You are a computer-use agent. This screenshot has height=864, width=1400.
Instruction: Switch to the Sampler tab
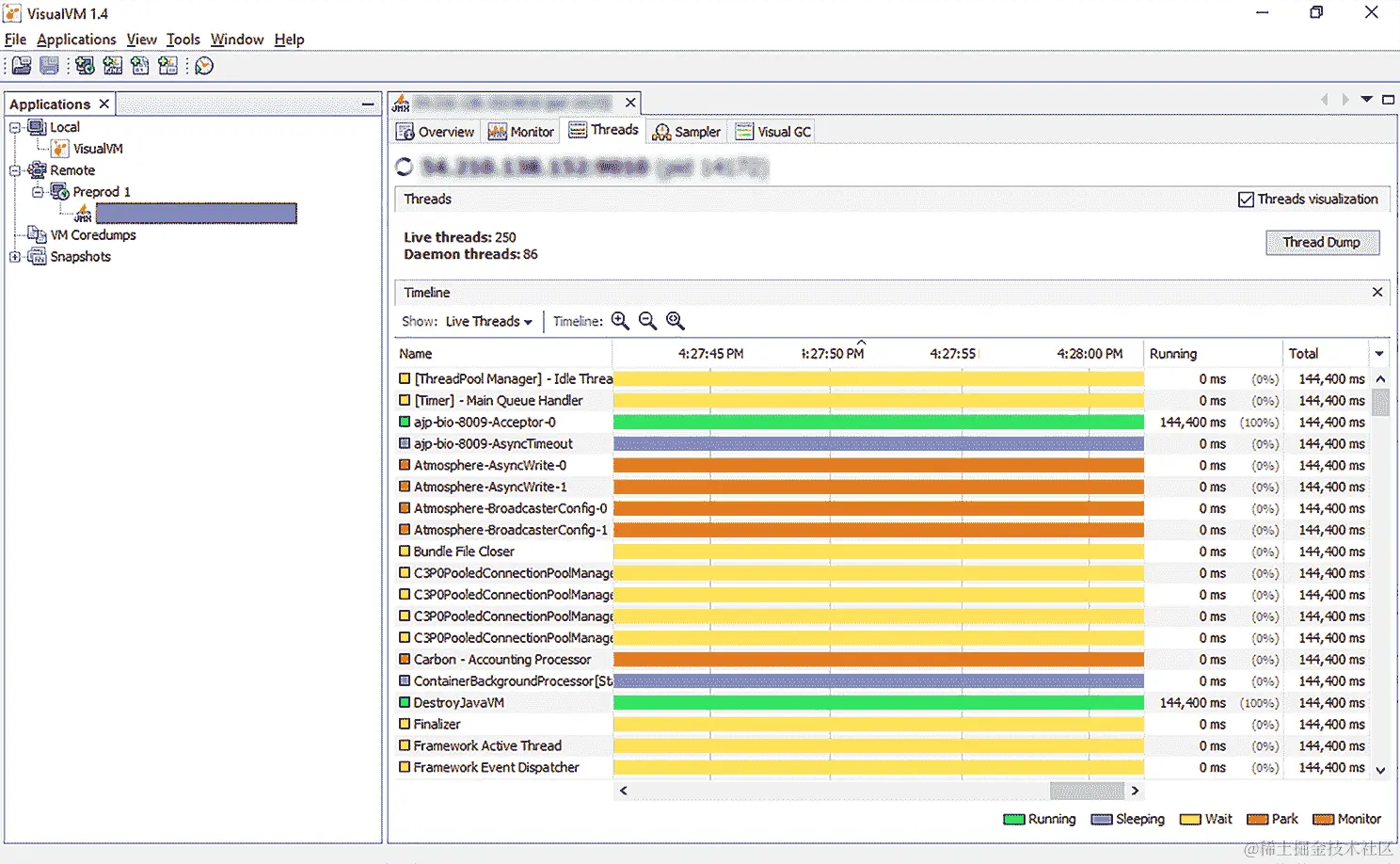[x=687, y=132]
